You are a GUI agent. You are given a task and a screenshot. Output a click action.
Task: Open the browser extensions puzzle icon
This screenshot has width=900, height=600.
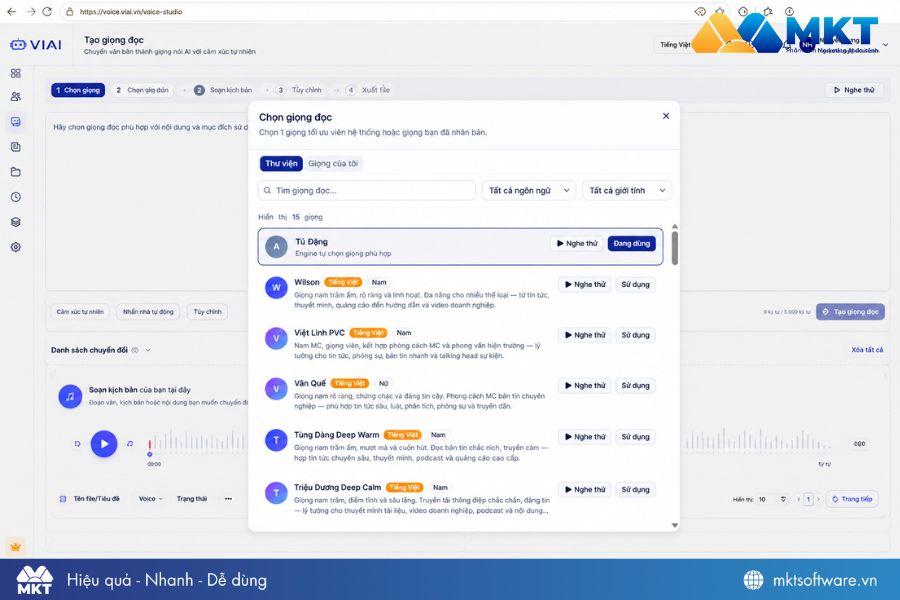tap(767, 11)
